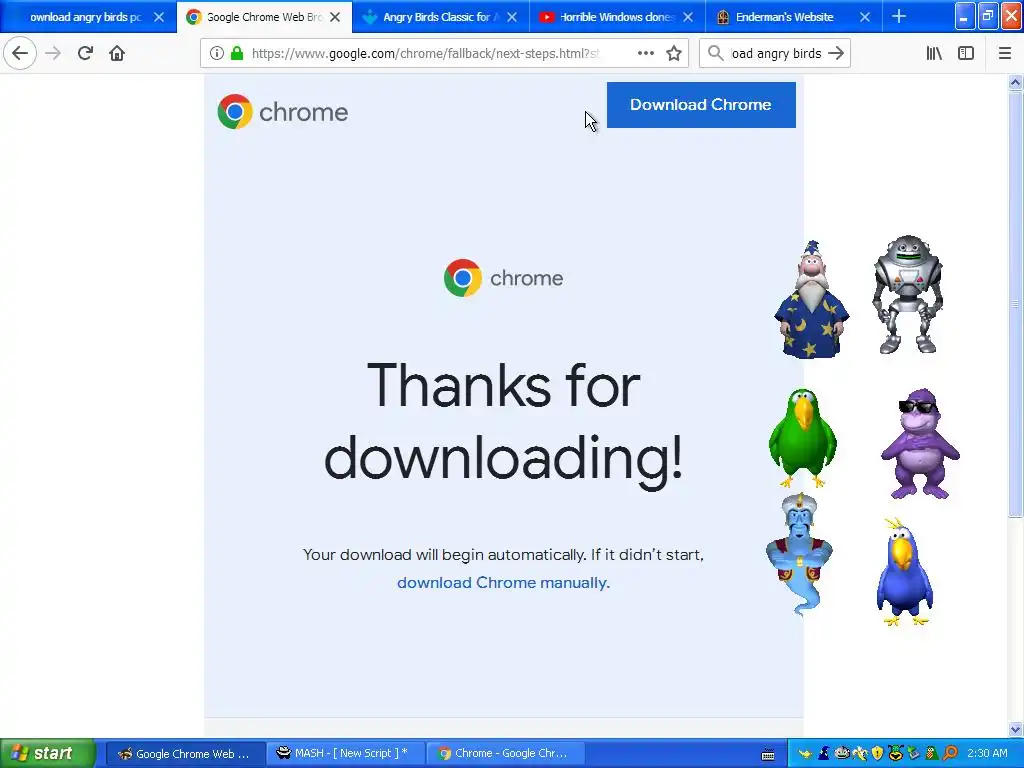Click the yellow security shield tray icon
Screen dimensions: 1024x768
point(877,753)
